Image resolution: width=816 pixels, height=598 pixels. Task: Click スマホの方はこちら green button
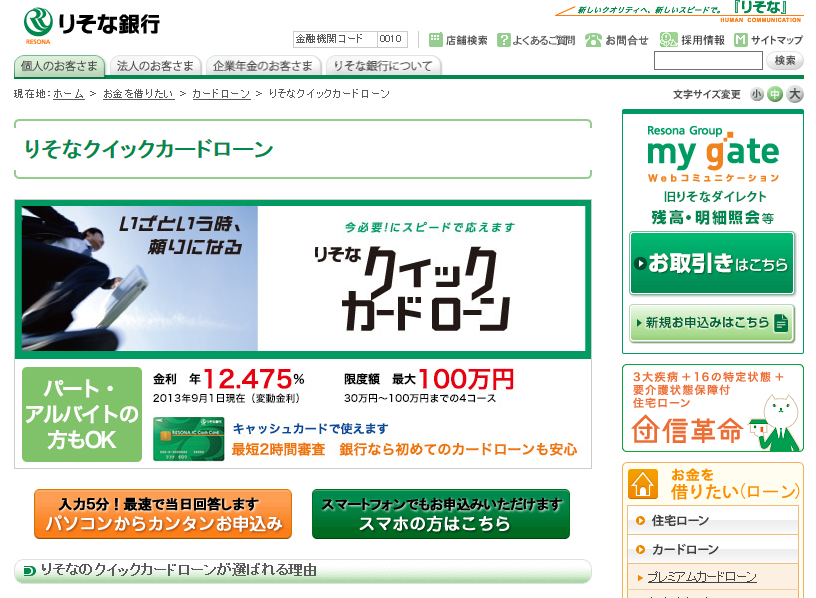441,514
